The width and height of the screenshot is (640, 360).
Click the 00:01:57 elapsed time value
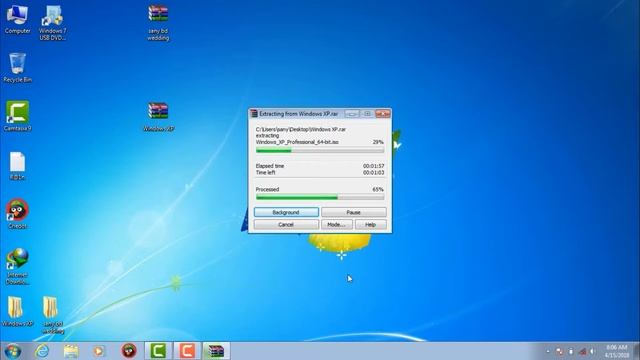pos(373,166)
